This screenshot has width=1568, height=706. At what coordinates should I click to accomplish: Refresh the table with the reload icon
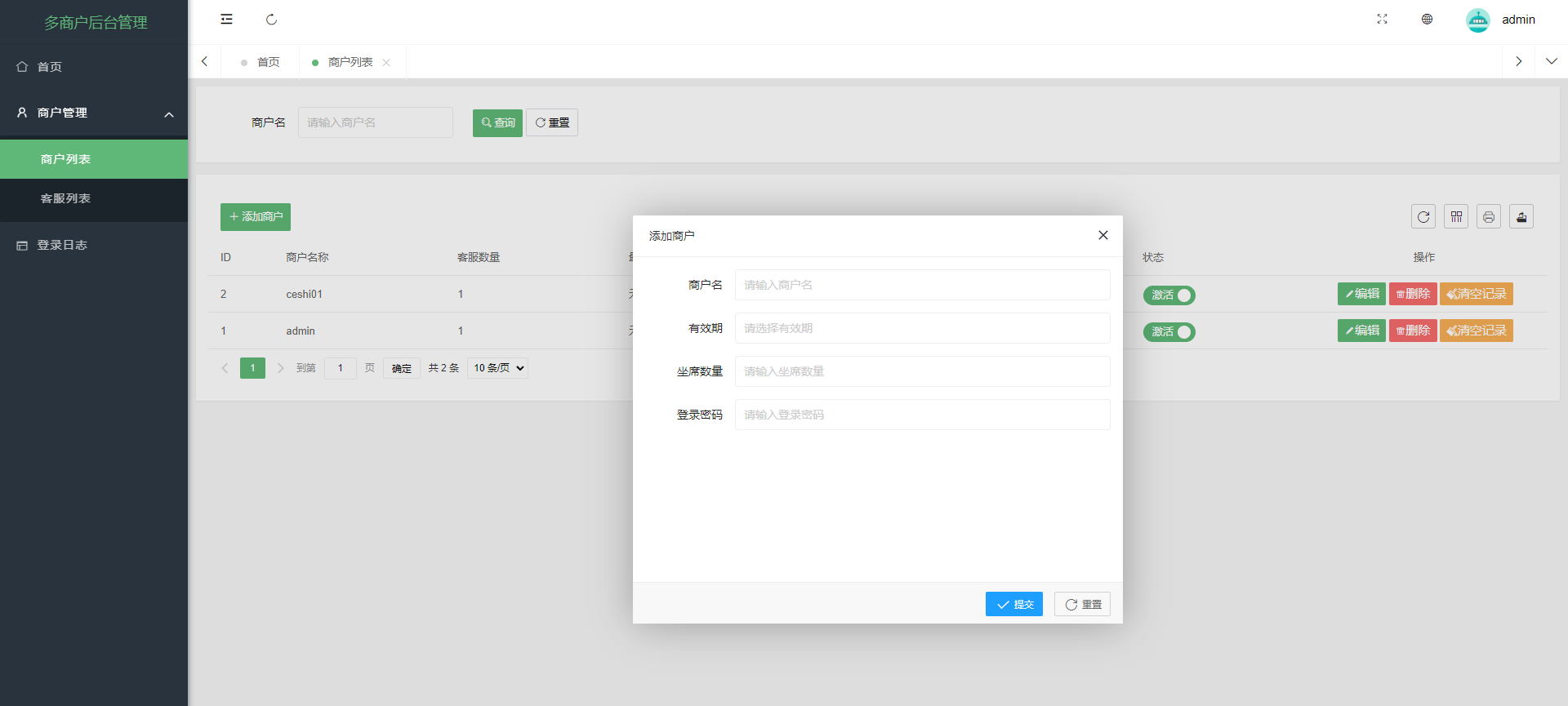point(1423,216)
